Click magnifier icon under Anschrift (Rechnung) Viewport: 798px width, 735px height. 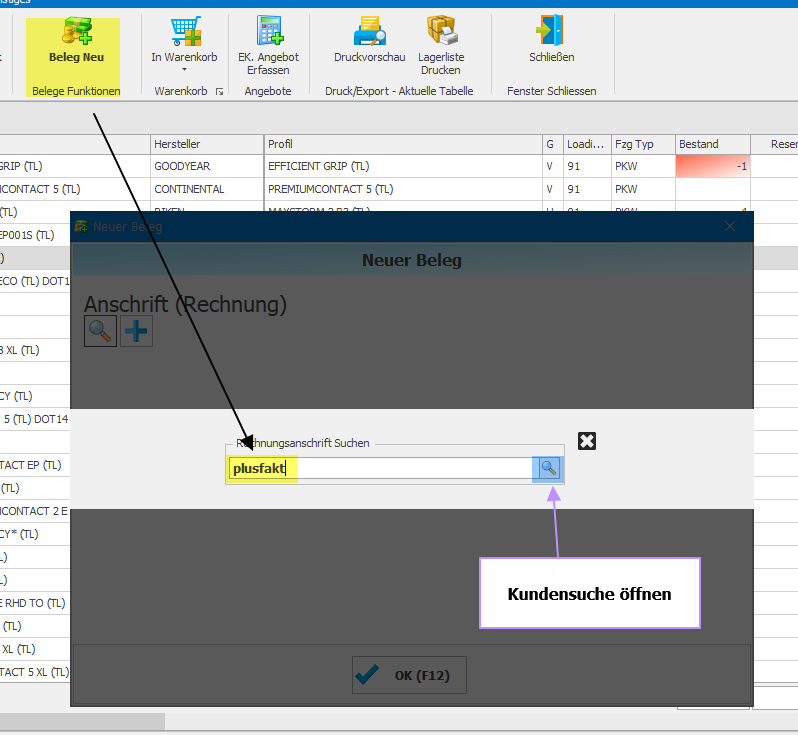(101, 331)
